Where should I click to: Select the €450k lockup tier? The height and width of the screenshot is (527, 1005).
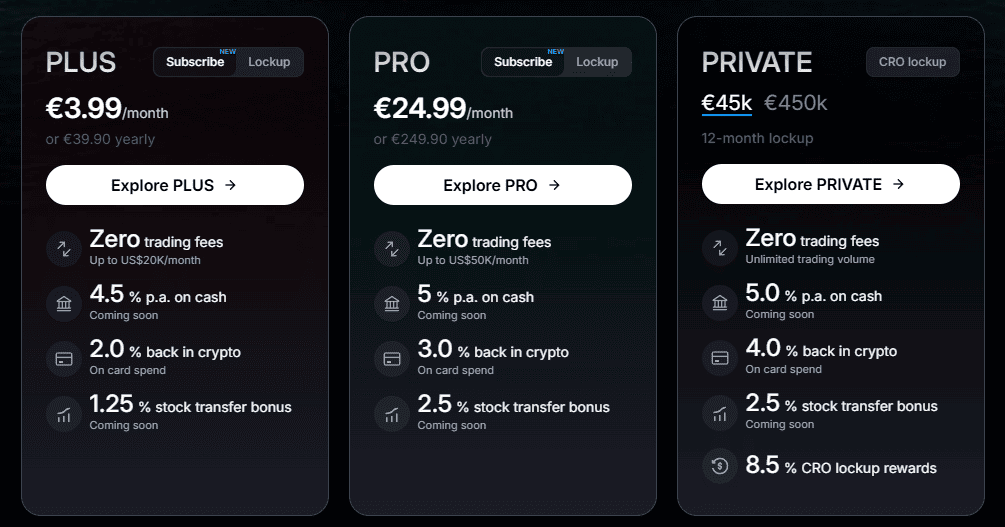coord(796,103)
